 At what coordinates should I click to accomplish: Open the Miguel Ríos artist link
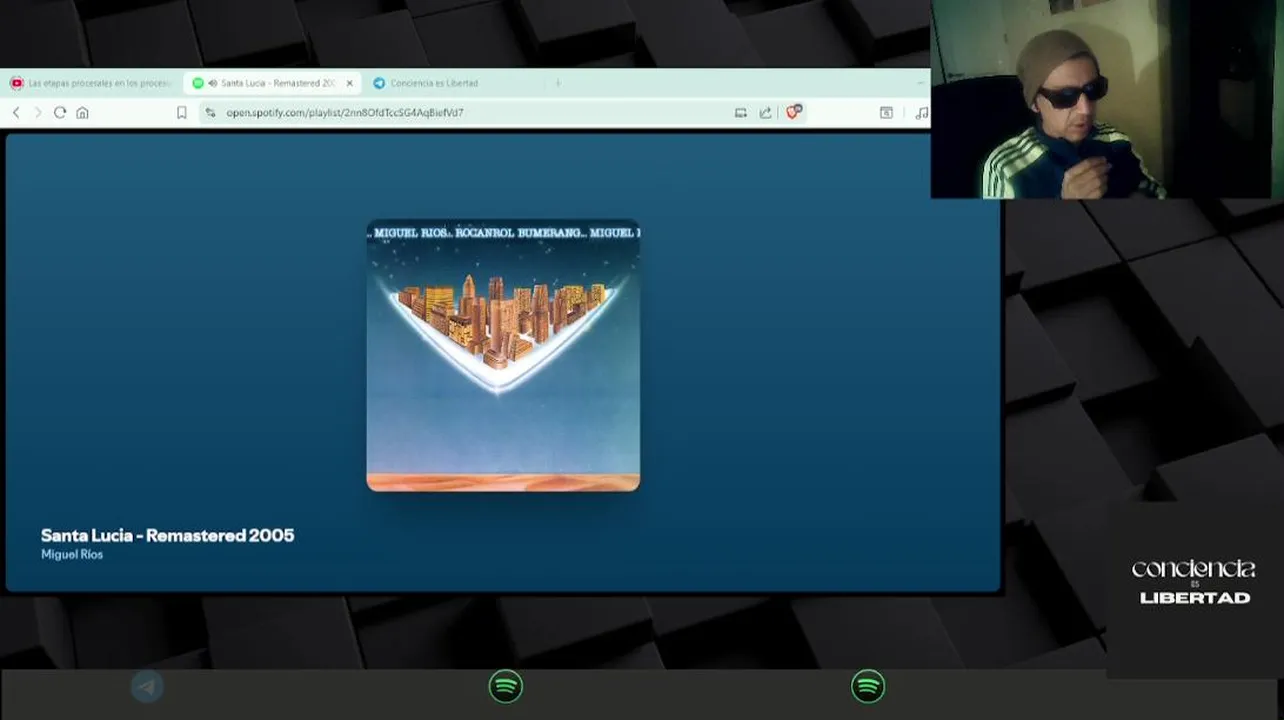(72, 554)
